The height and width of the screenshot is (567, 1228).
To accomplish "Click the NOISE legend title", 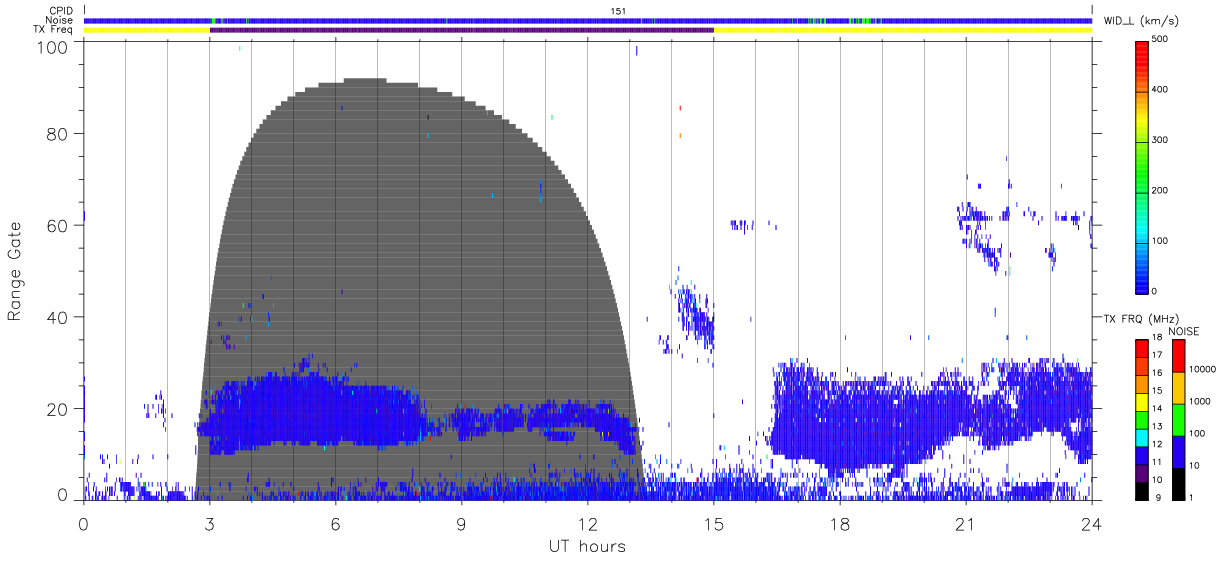I will (x=1185, y=331).
